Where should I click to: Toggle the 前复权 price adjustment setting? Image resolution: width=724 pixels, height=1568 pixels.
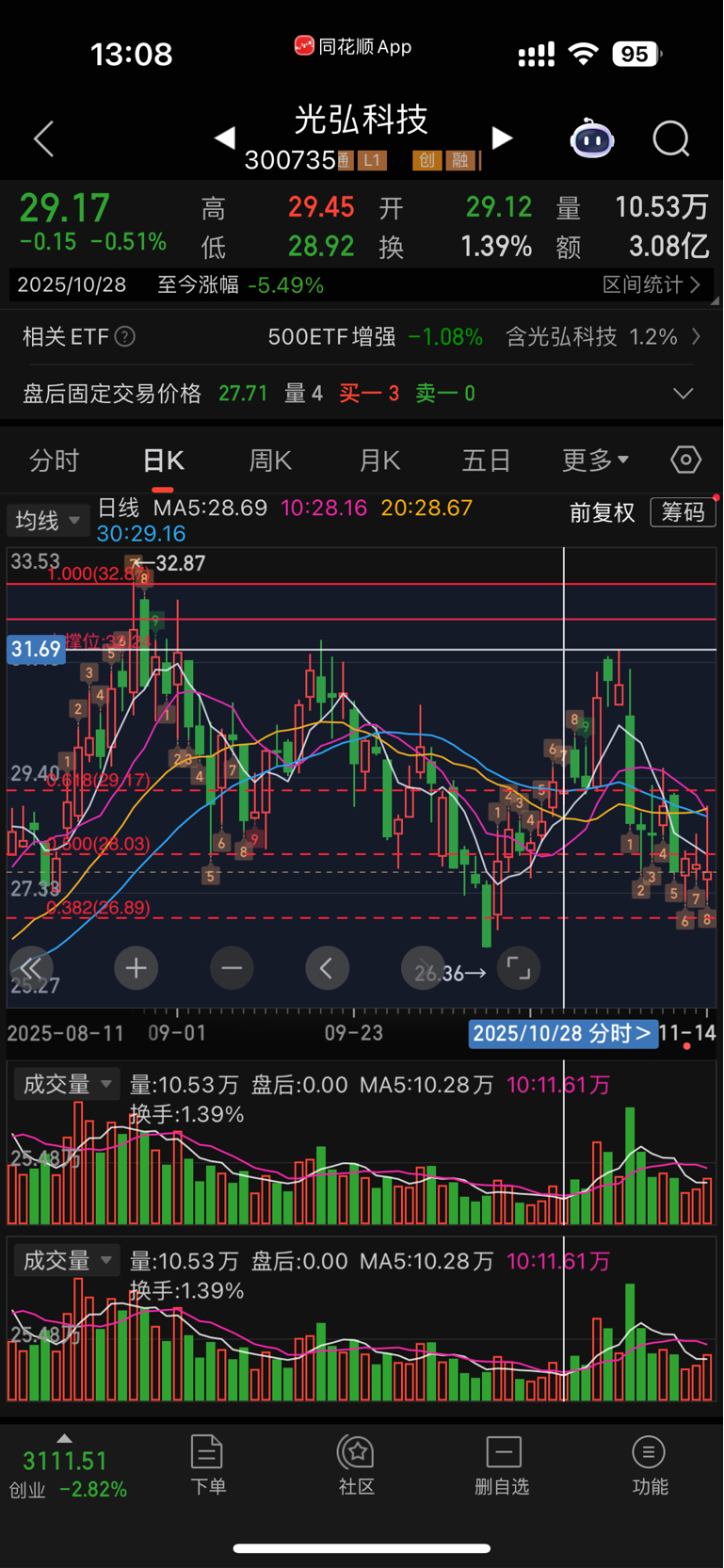click(x=603, y=512)
